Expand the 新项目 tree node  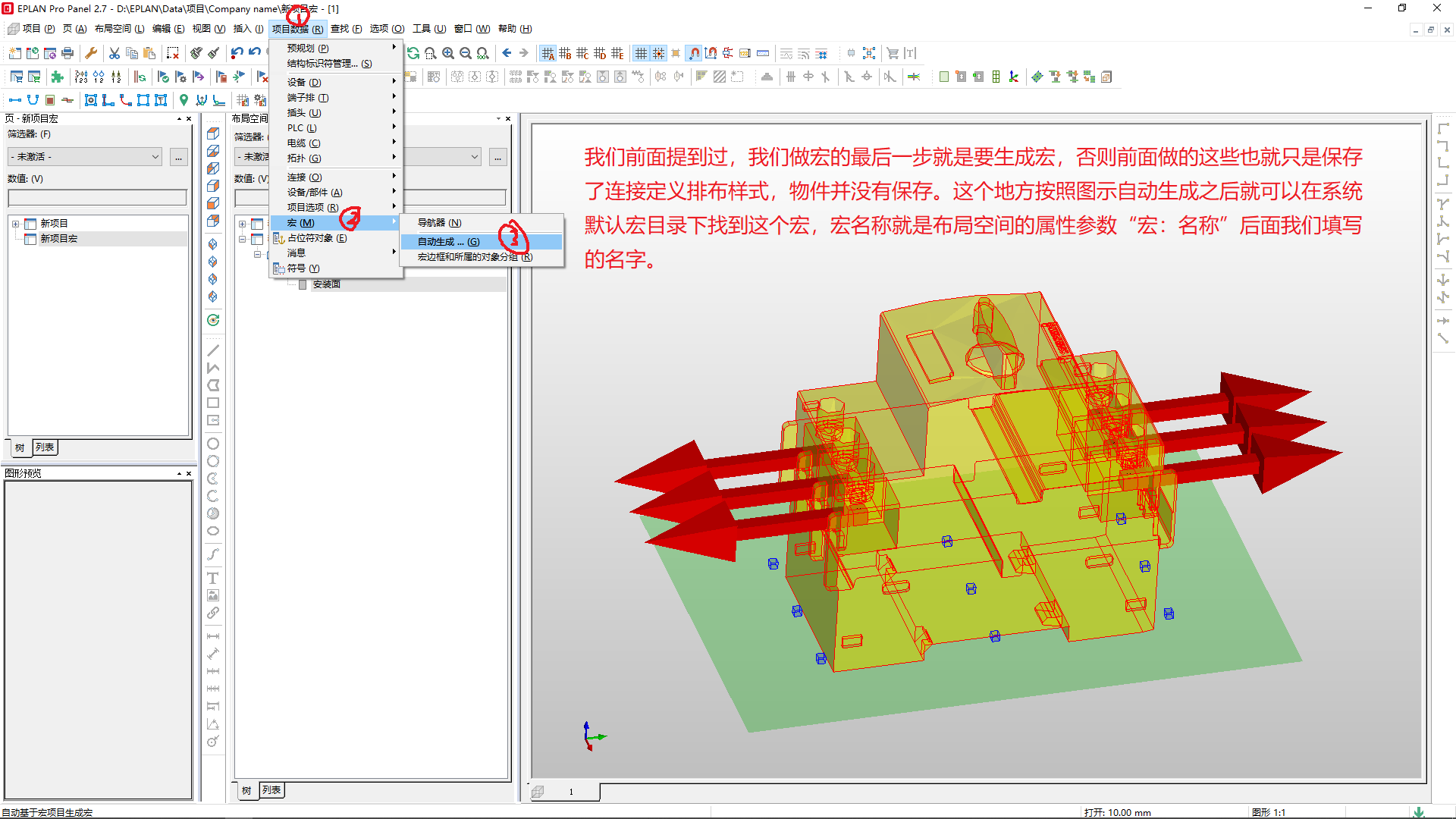click(17, 222)
